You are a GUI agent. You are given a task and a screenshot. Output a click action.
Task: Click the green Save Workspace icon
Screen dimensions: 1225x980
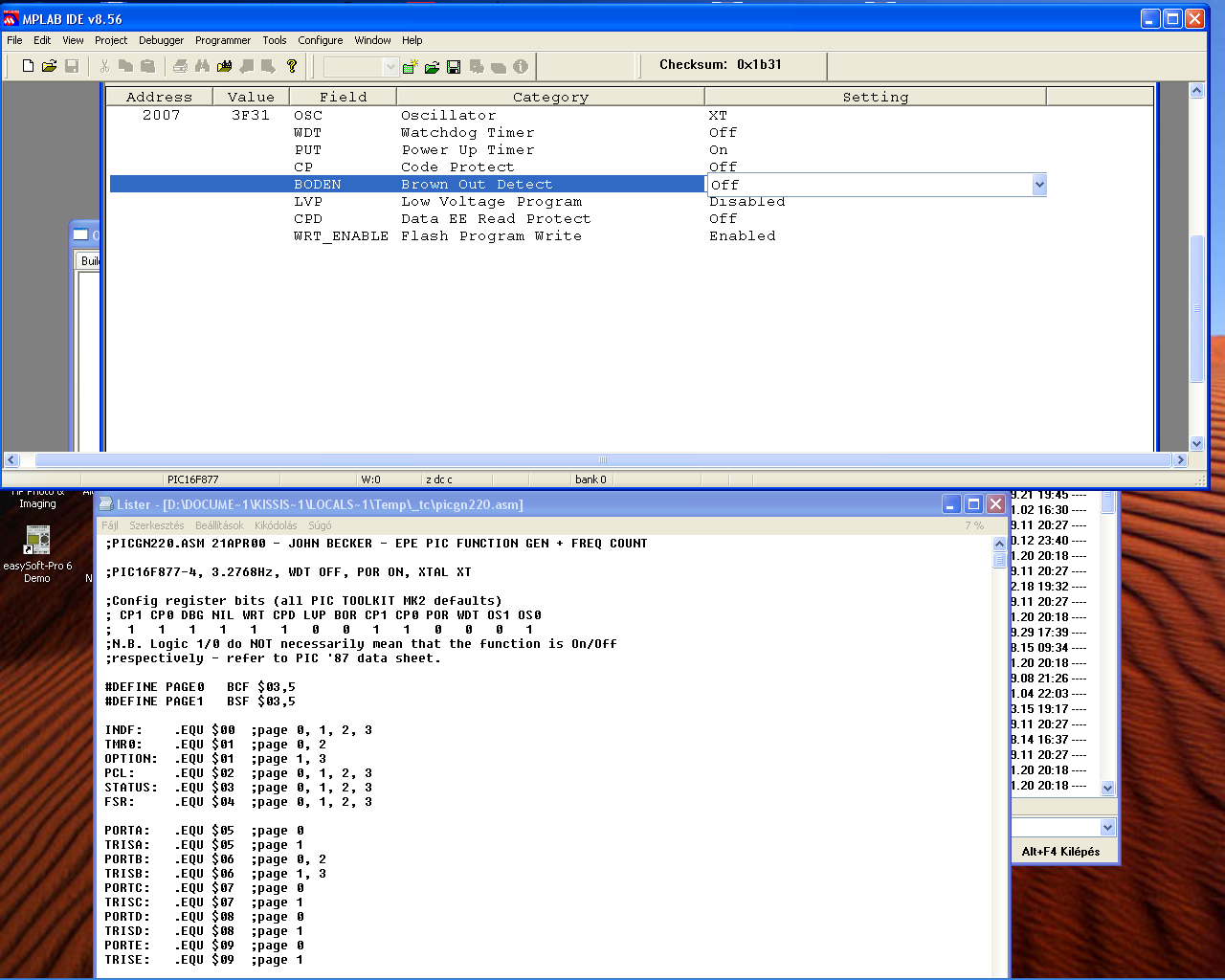pos(454,67)
